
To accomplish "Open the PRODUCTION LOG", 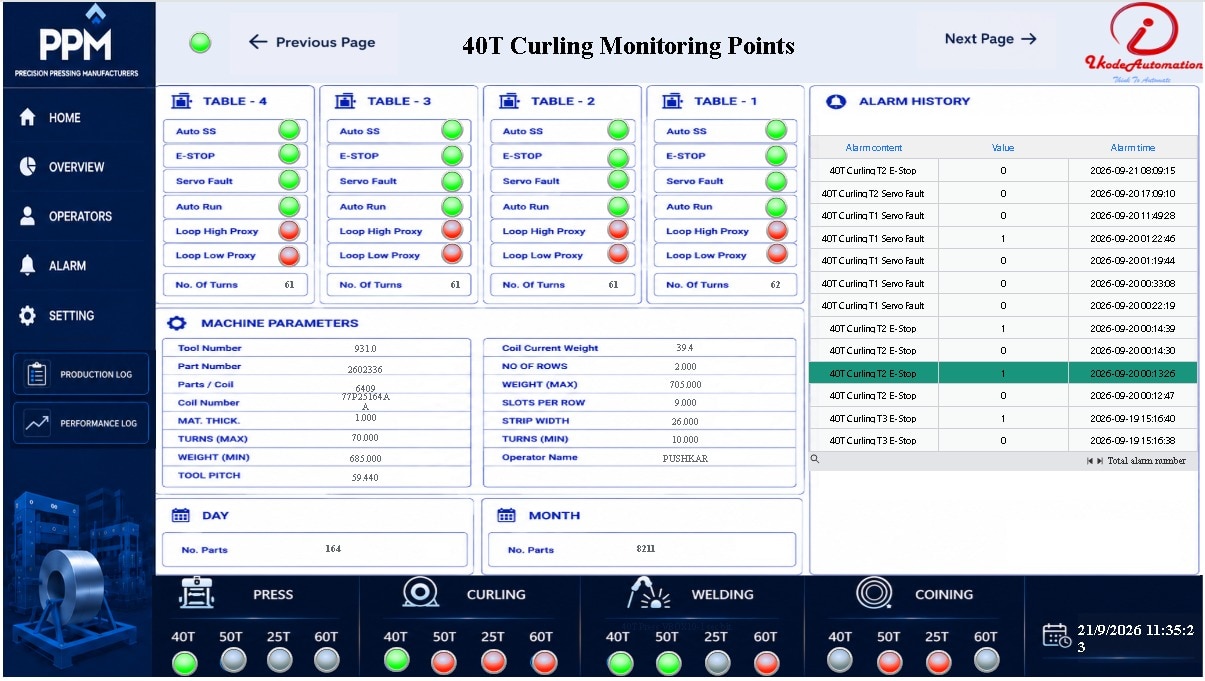I will 80,374.
